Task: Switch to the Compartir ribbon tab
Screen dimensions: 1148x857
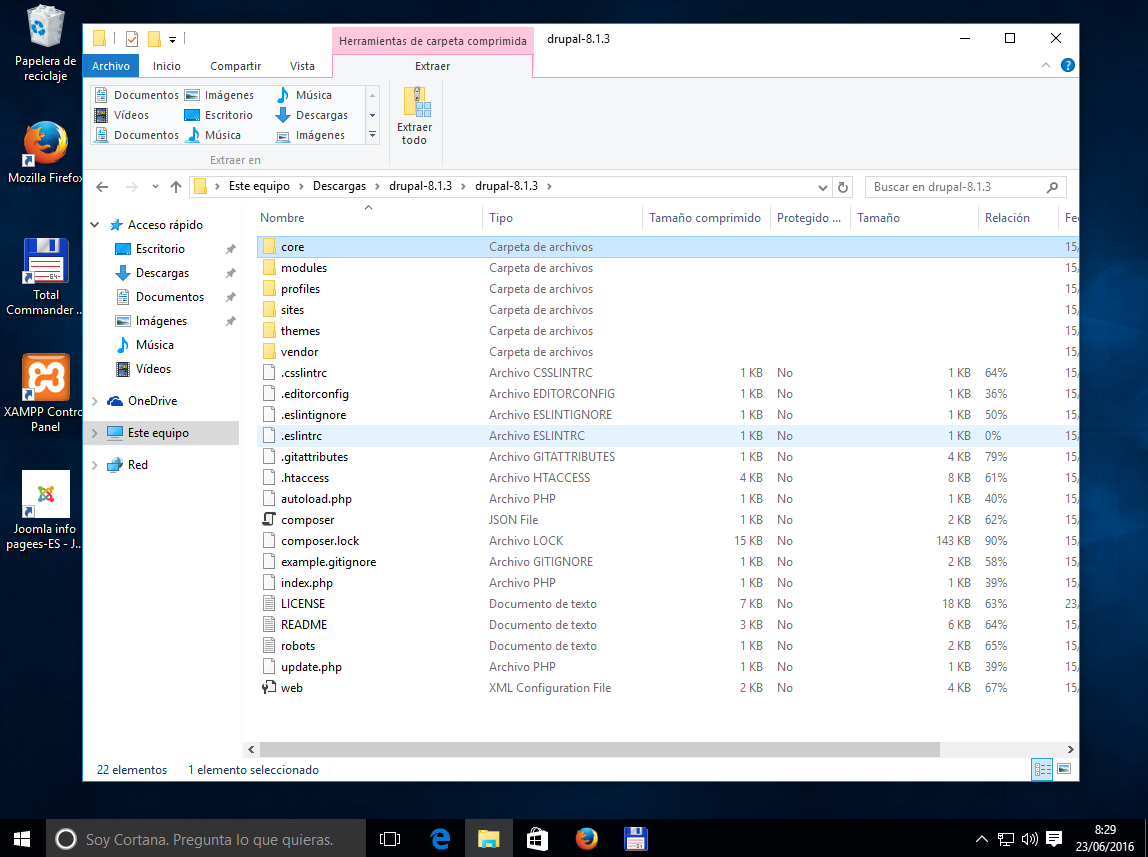Action: 235,66
